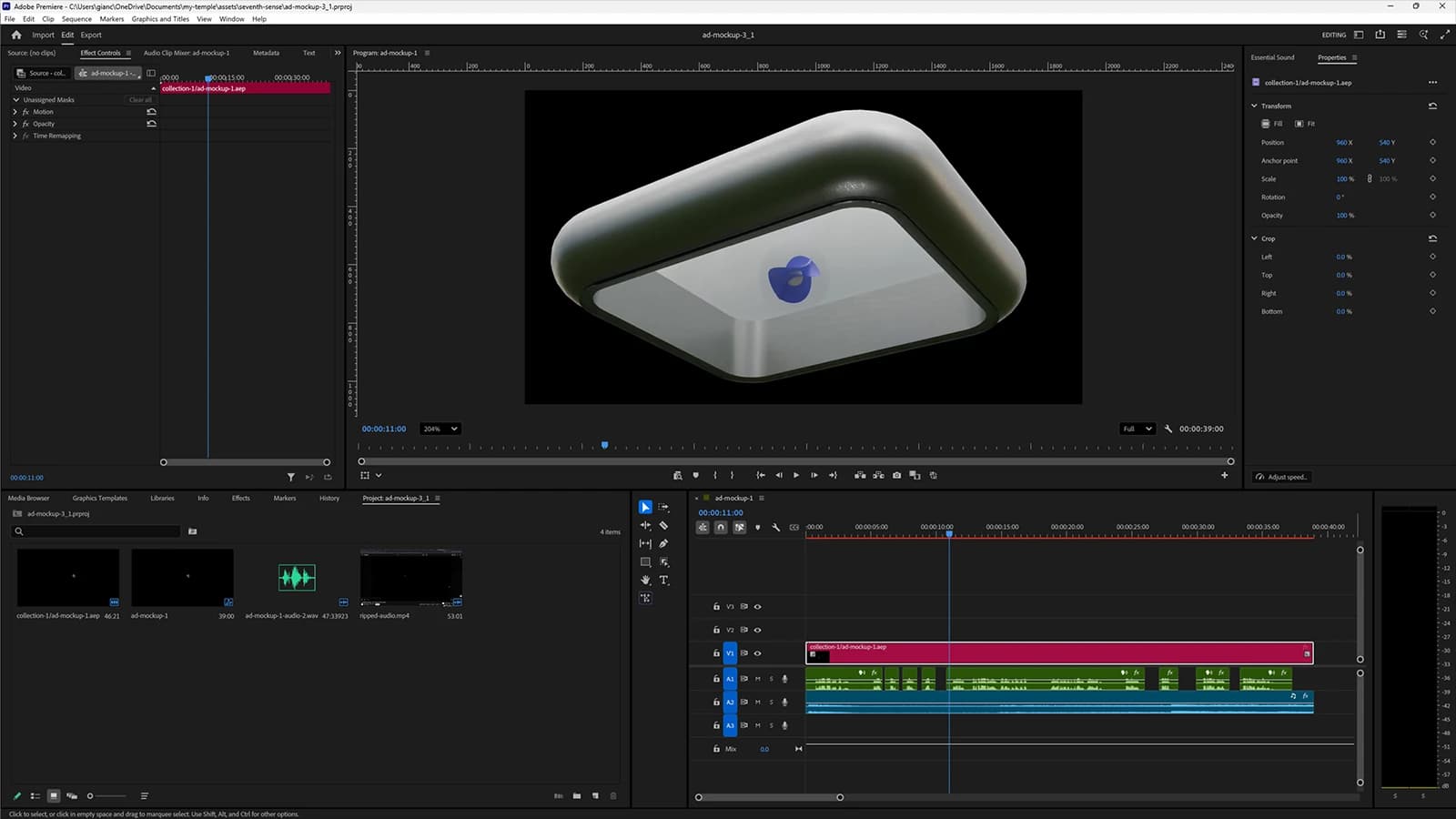This screenshot has width=1456, height=819.
Task: Click the filter funnel in Effect Controls
Action: (x=291, y=477)
